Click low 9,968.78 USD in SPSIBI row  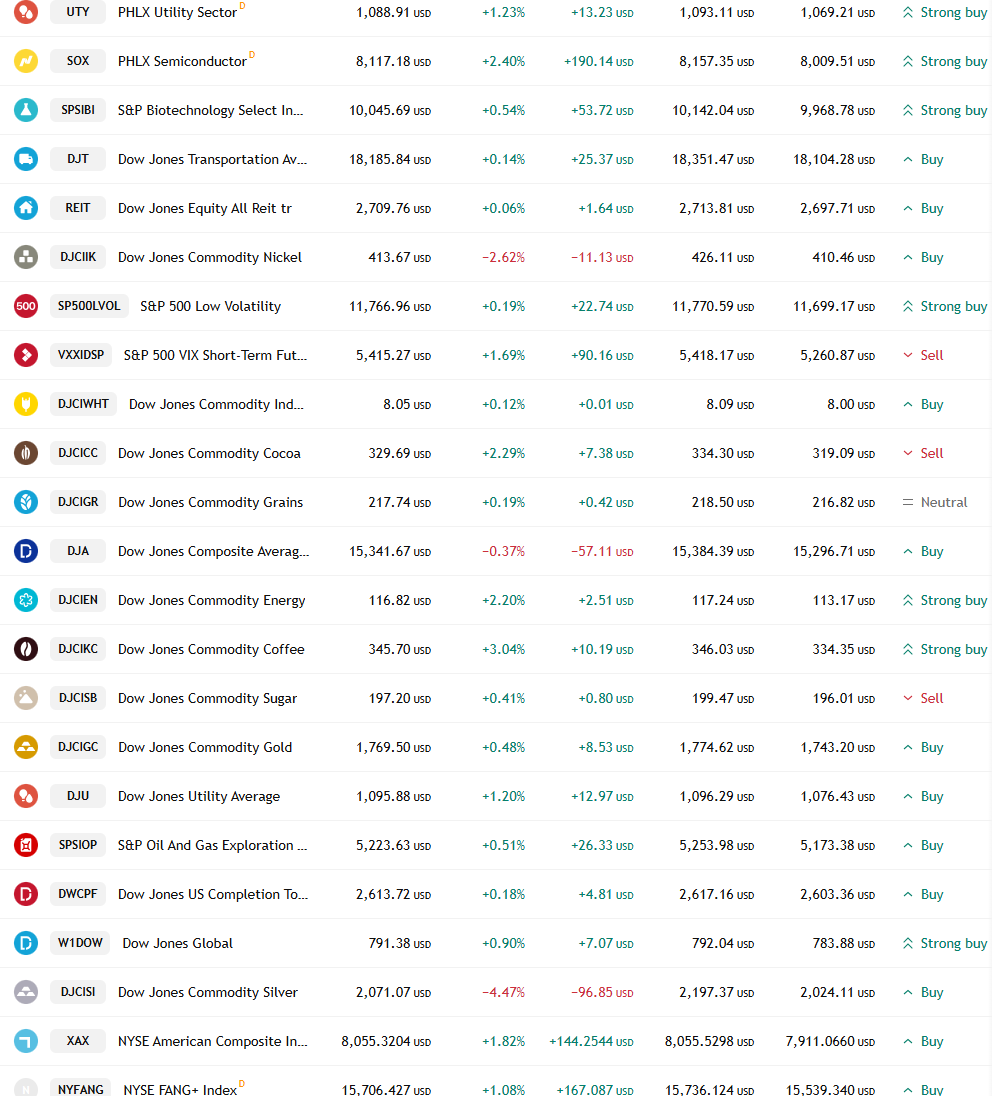click(x=838, y=110)
